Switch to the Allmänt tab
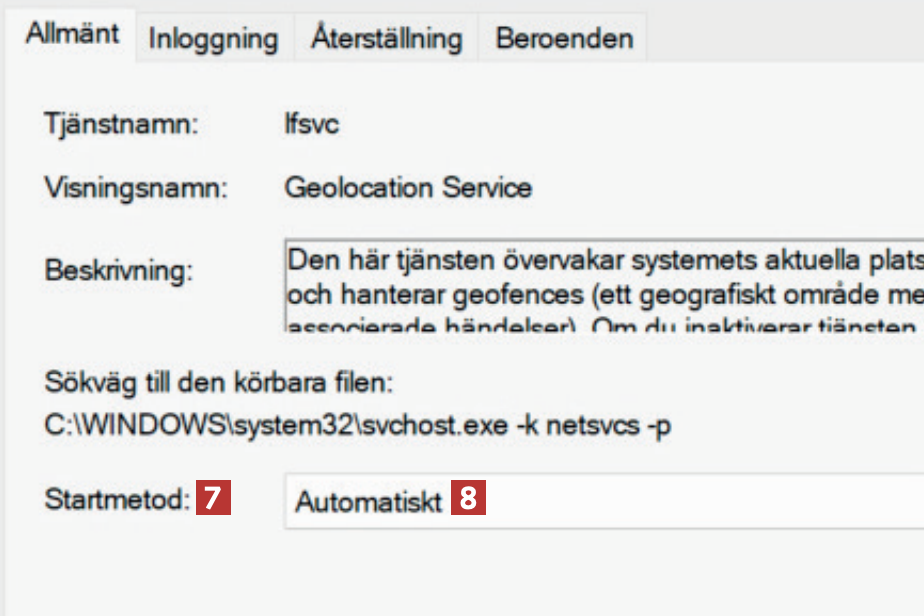The width and height of the screenshot is (924, 616). (x=72, y=34)
